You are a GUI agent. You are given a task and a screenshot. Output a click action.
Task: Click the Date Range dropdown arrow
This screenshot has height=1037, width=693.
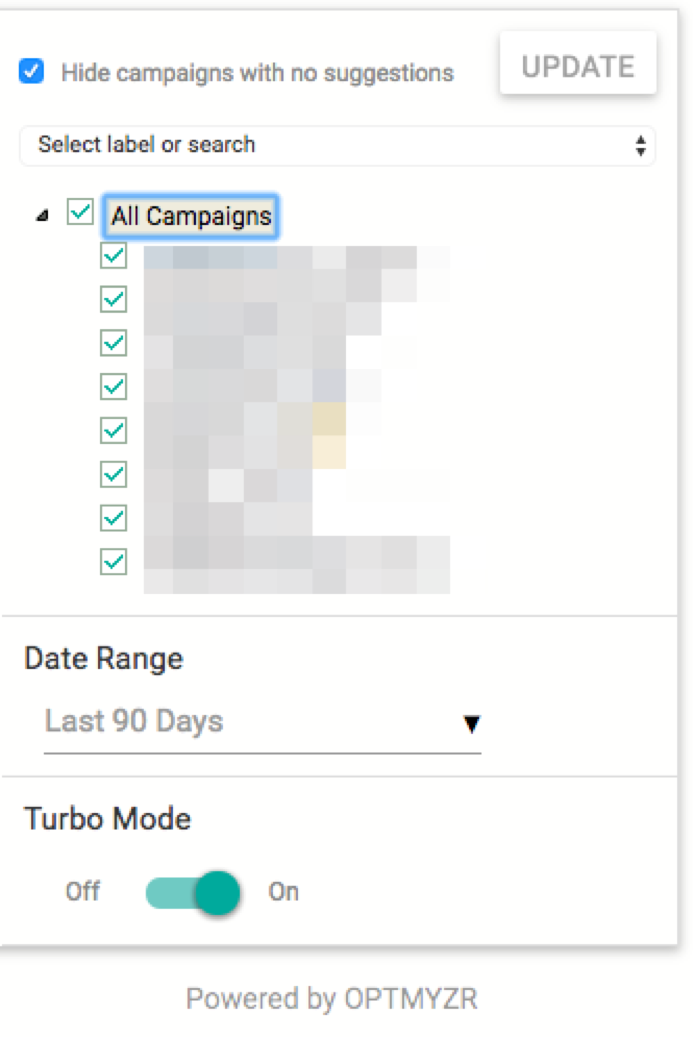click(x=472, y=724)
